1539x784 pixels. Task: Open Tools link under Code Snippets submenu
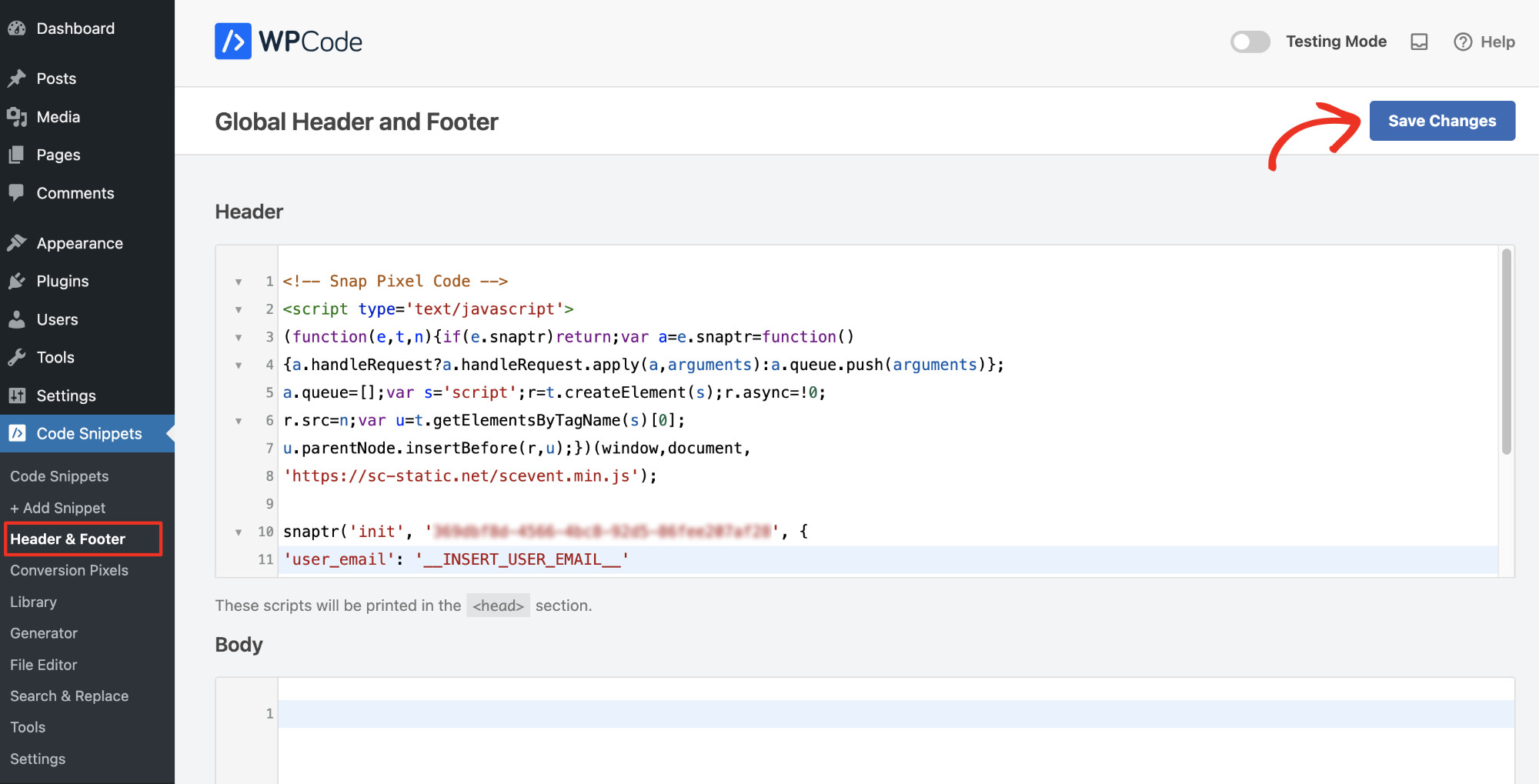tap(28, 727)
